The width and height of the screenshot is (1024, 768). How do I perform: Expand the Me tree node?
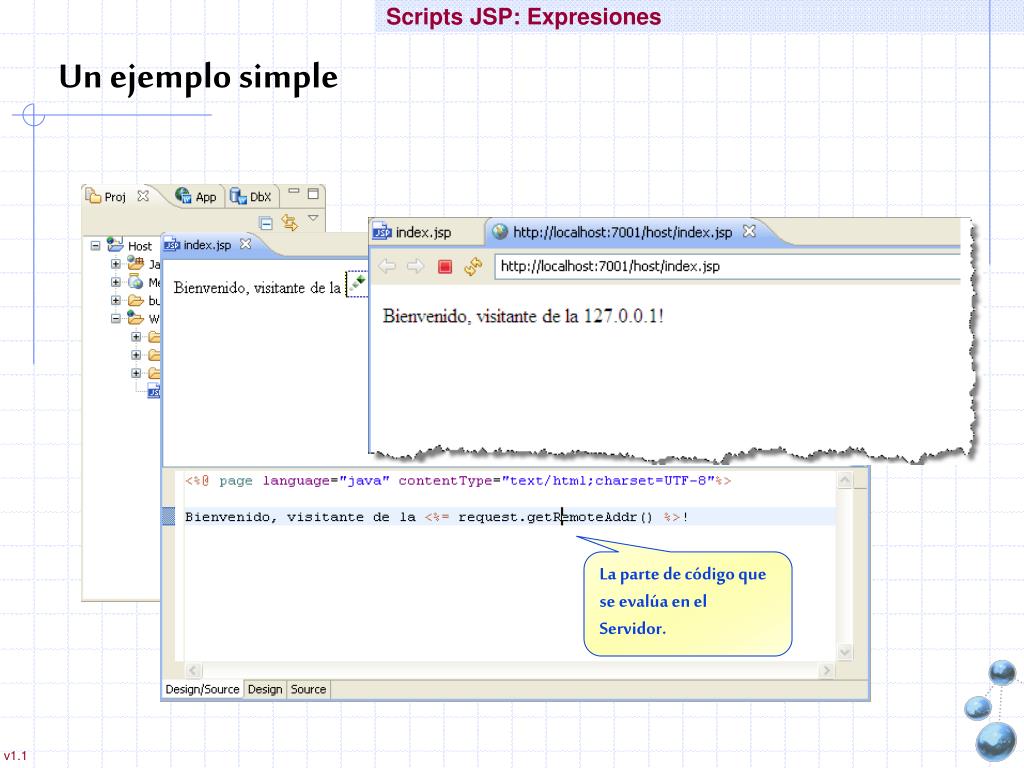pos(116,282)
